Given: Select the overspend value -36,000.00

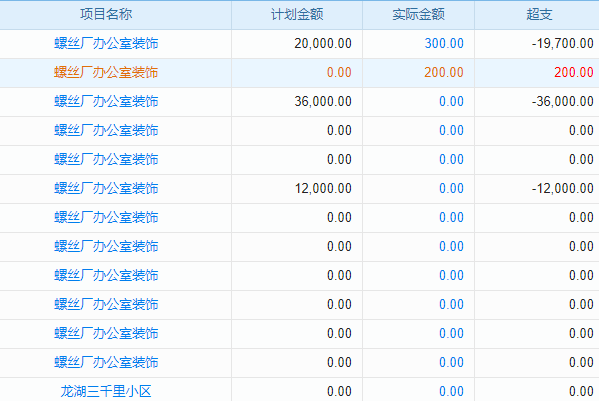Looking at the screenshot, I should tap(563, 102).
